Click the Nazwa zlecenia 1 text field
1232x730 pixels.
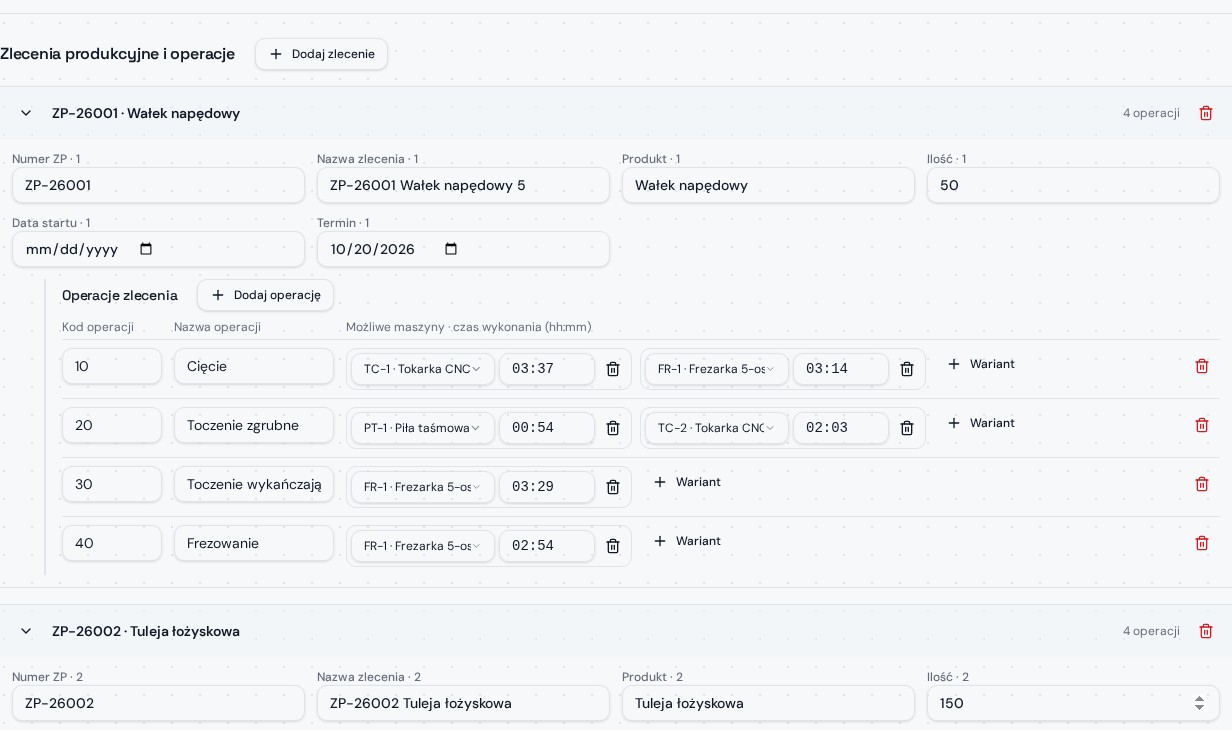click(463, 185)
